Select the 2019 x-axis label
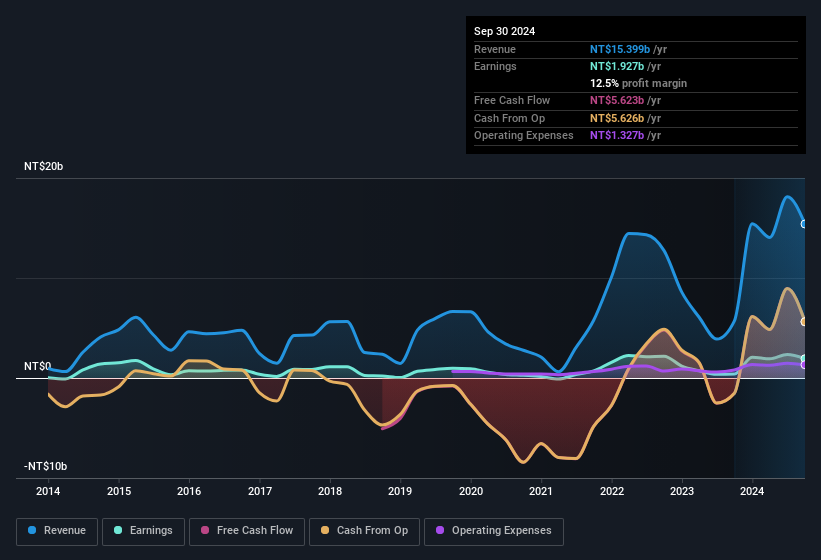The width and height of the screenshot is (821, 560). click(x=400, y=491)
